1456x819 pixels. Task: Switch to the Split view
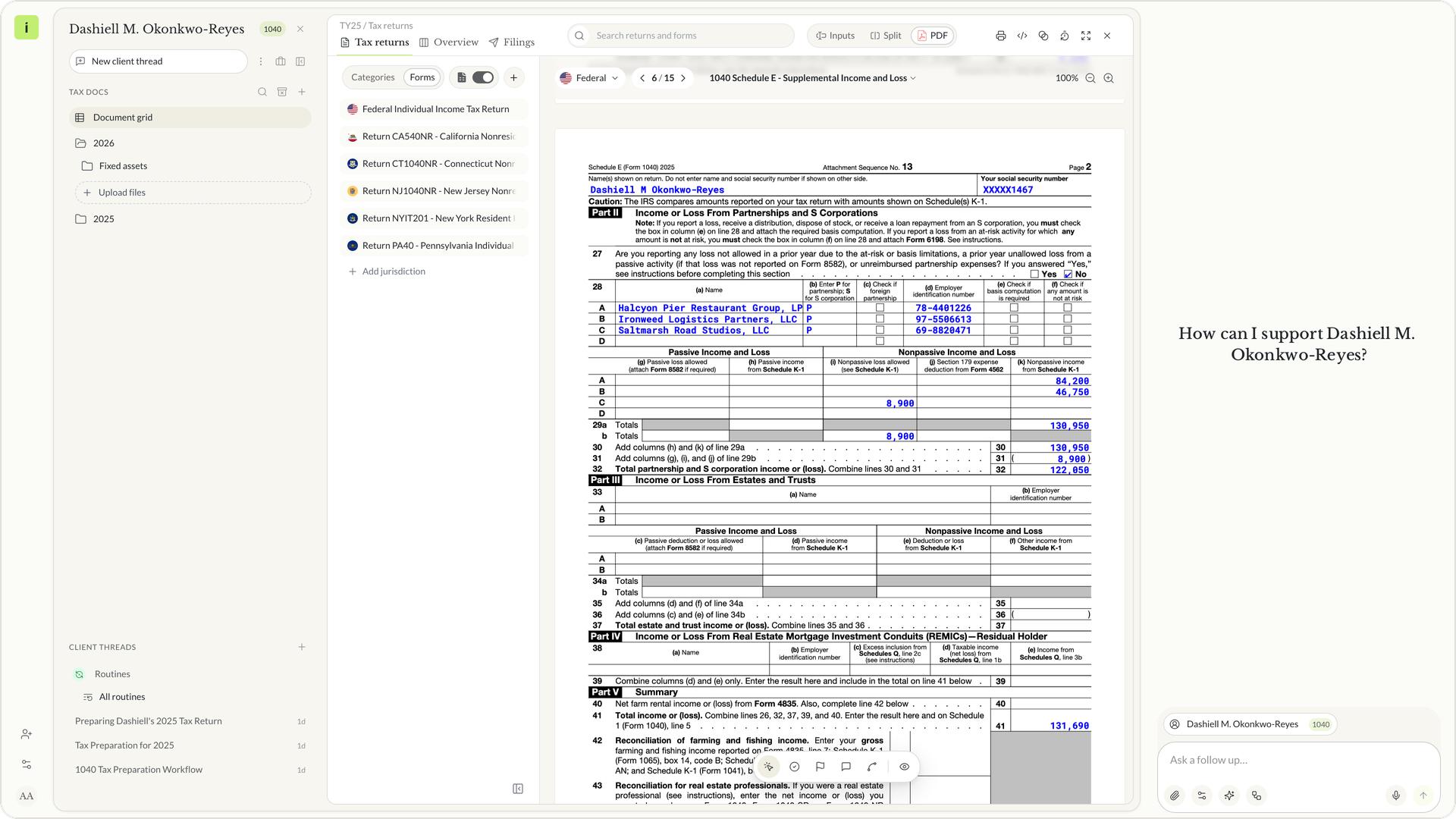click(x=886, y=36)
